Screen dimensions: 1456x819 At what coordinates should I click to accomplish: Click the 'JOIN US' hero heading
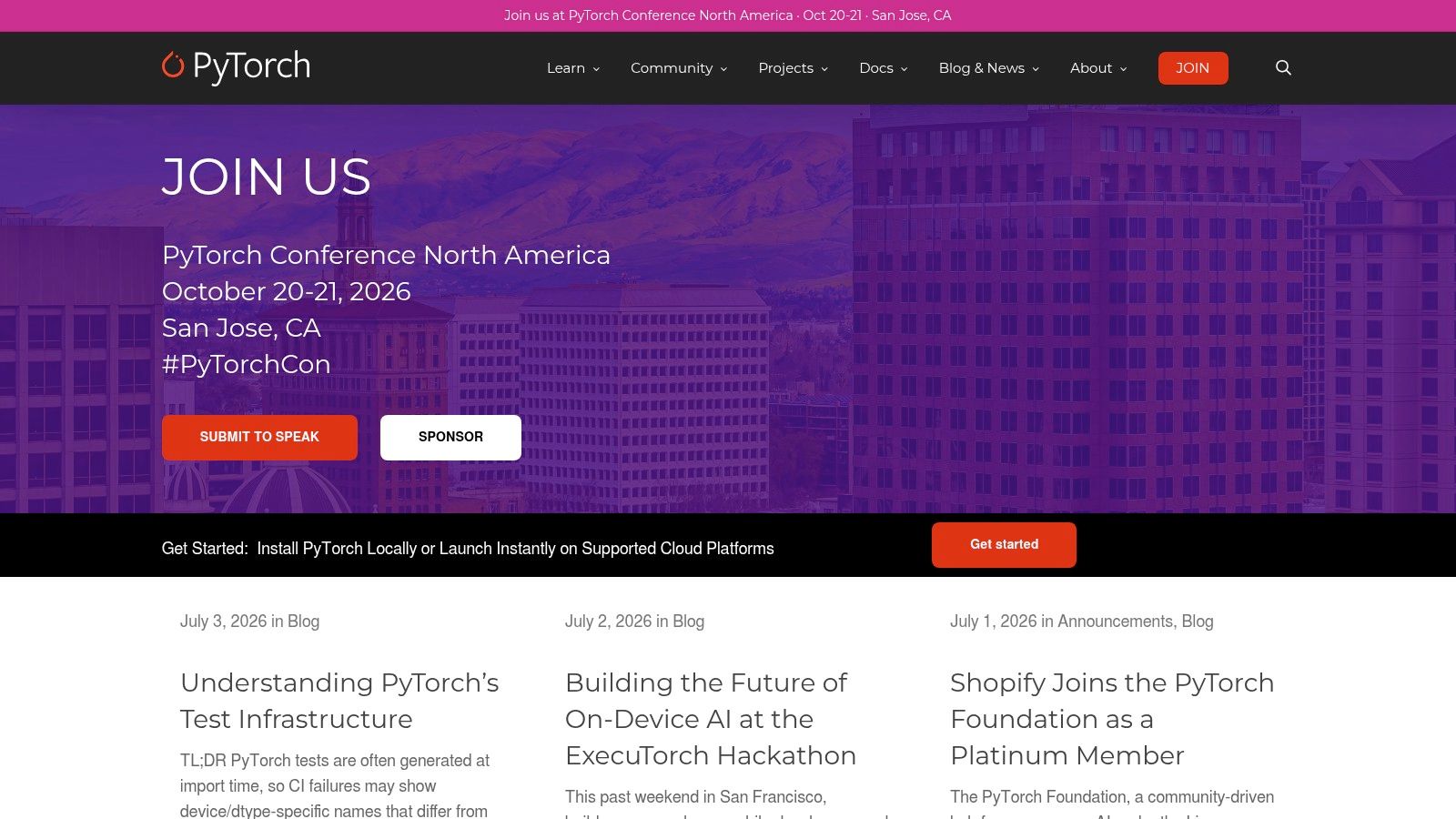pos(267,177)
